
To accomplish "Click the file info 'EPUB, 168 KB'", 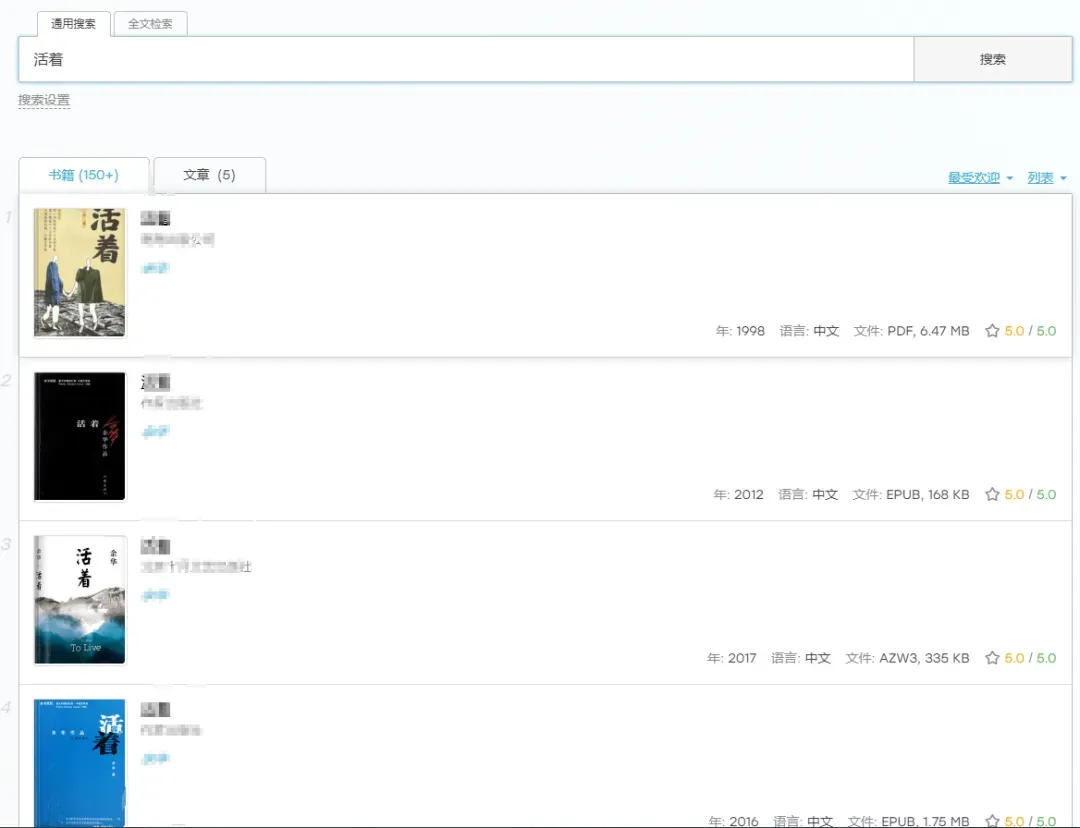I will [927, 495].
